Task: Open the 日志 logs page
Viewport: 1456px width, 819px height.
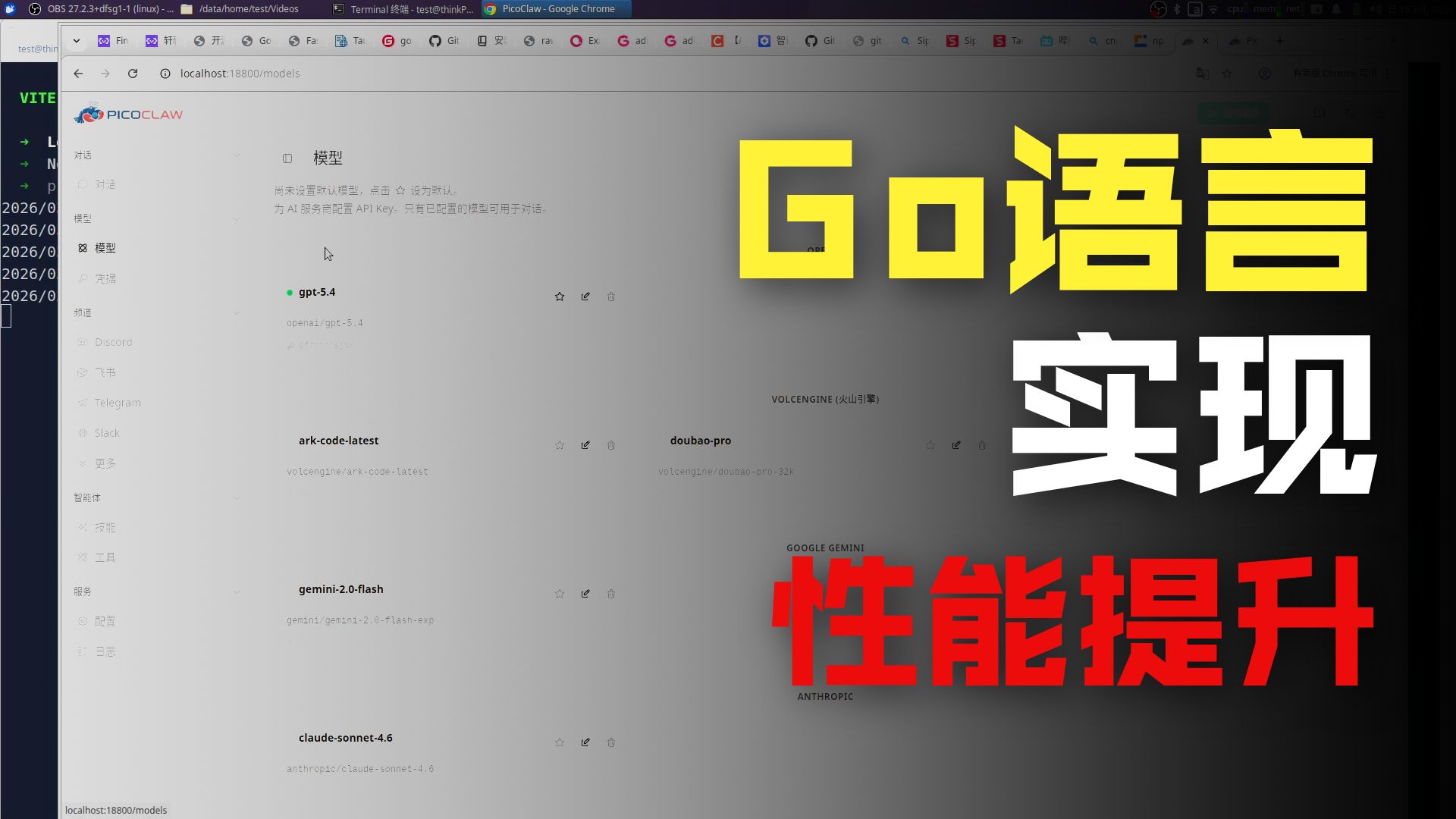Action: pos(105,651)
